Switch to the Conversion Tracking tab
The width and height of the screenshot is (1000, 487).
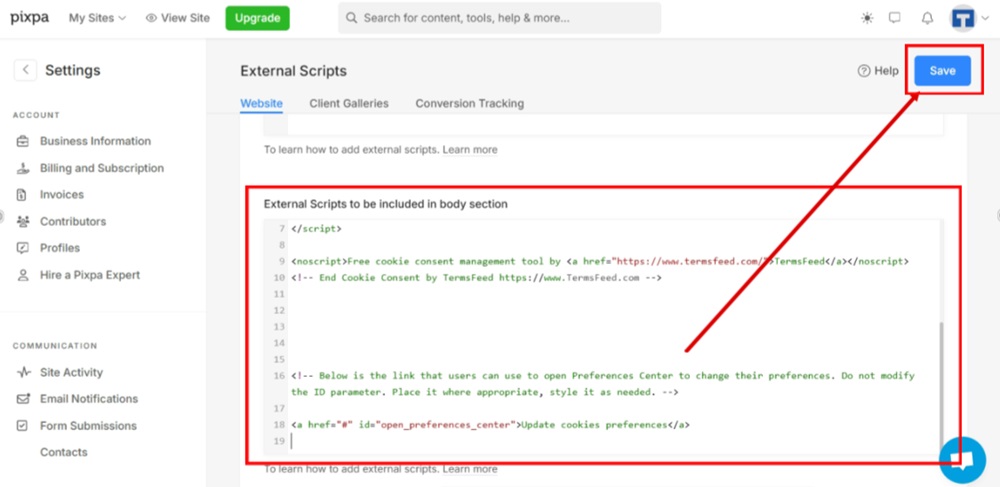469,103
